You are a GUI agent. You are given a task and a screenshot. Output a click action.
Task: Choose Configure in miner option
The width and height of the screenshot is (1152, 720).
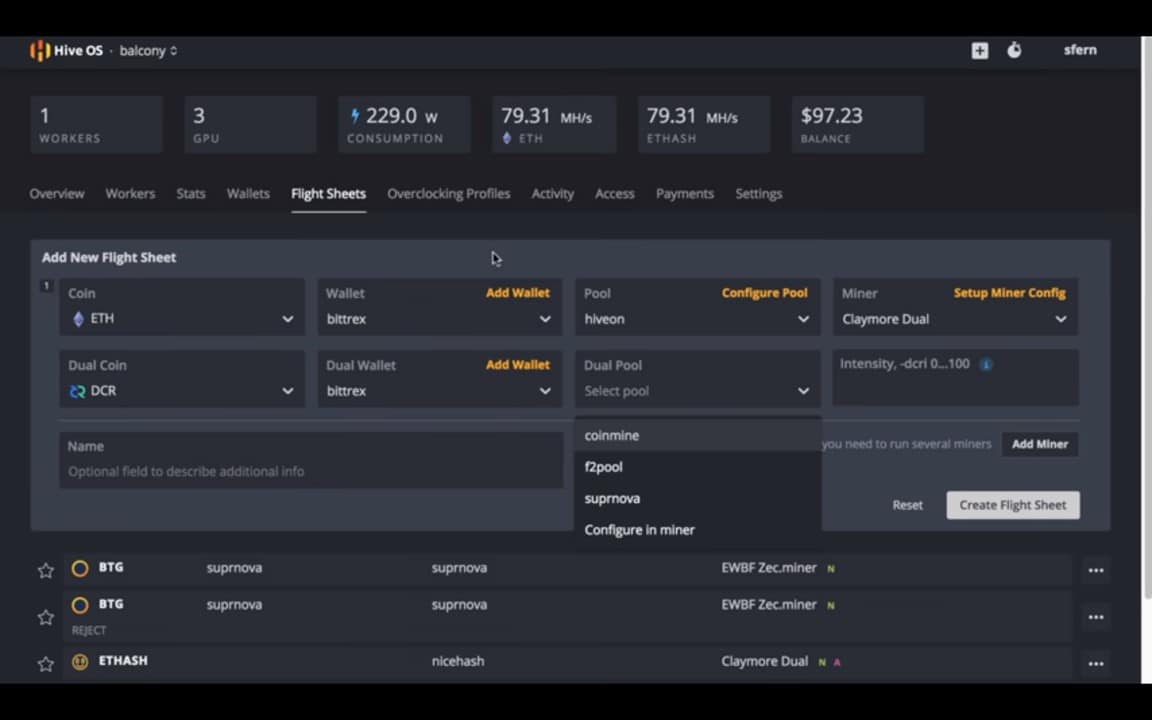point(697,530)
